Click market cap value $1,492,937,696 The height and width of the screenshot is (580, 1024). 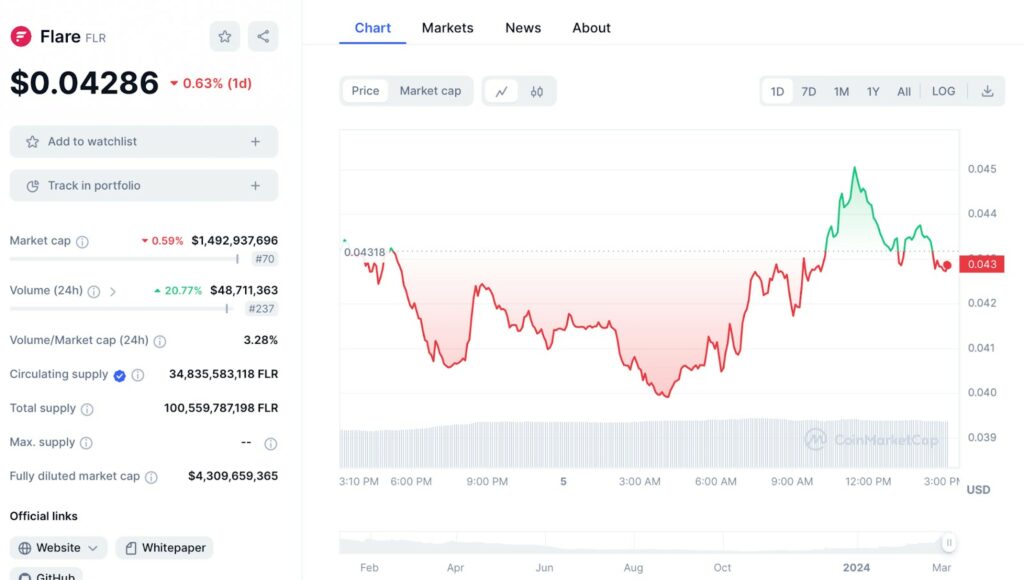point(234,241)
